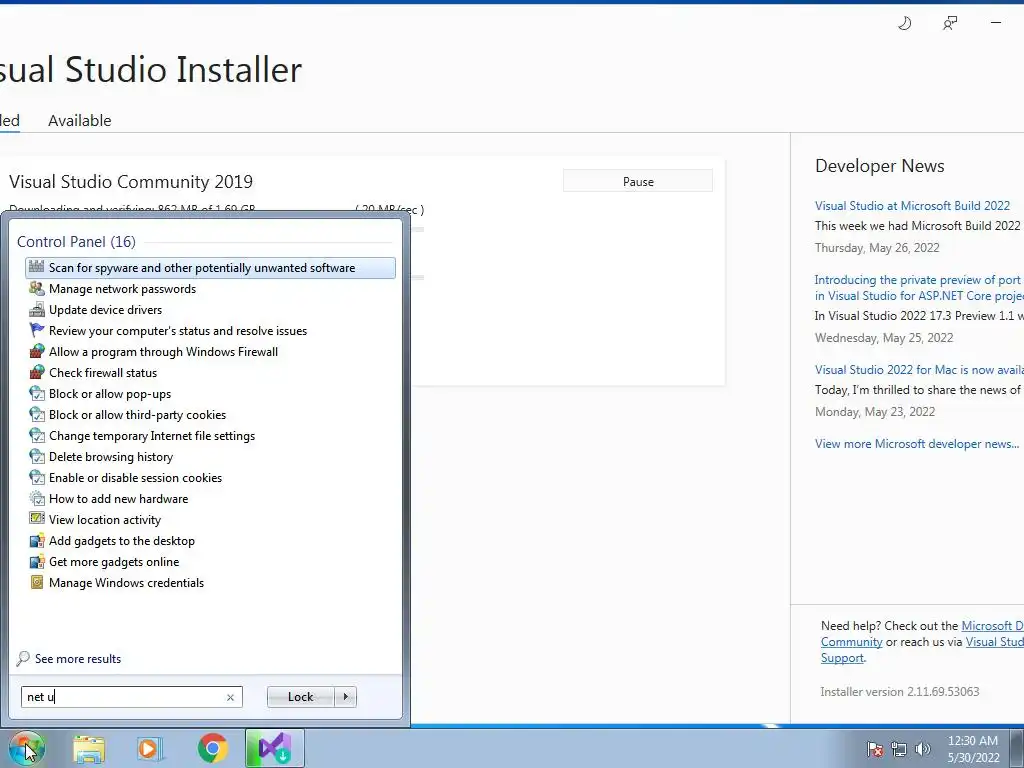1024x768 pixels.
Task: Click the Delete browsing history icon
Action: point(37,456)
